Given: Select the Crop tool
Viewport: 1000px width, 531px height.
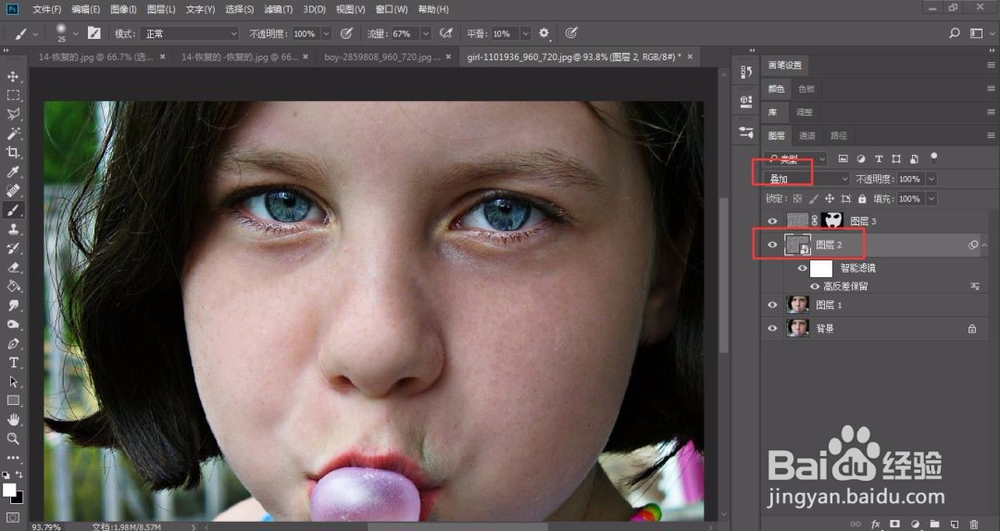Looking at the screenshot, I should tap(13, 152).
